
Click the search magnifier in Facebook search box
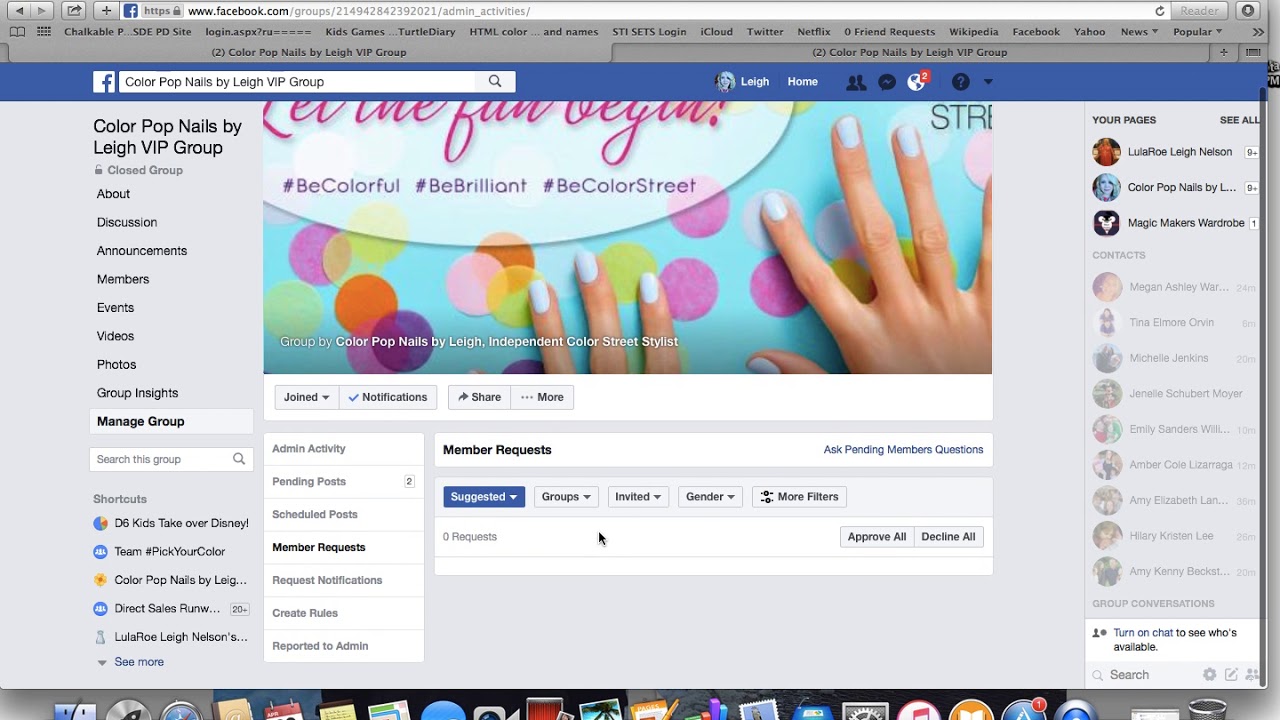coord(495,82)
